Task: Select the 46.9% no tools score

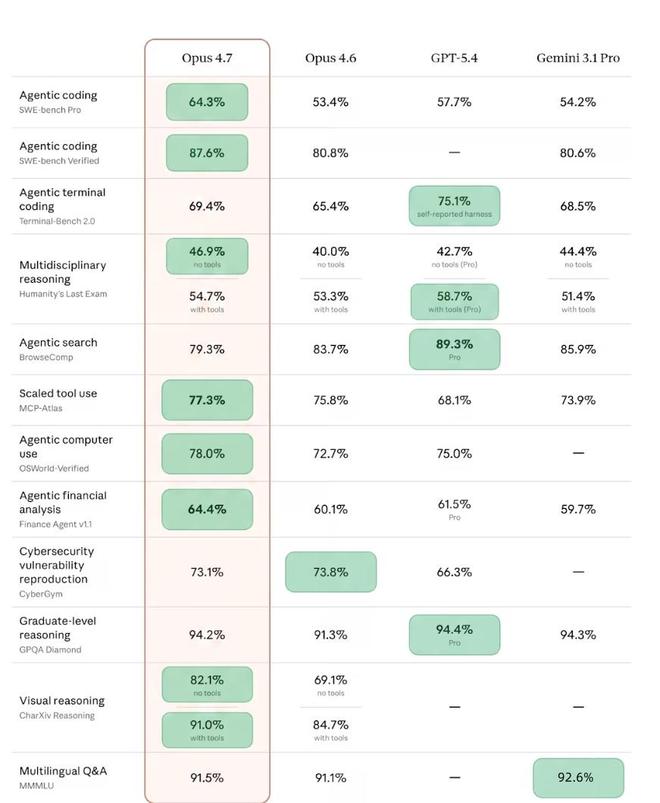Action: coord(207,256)
